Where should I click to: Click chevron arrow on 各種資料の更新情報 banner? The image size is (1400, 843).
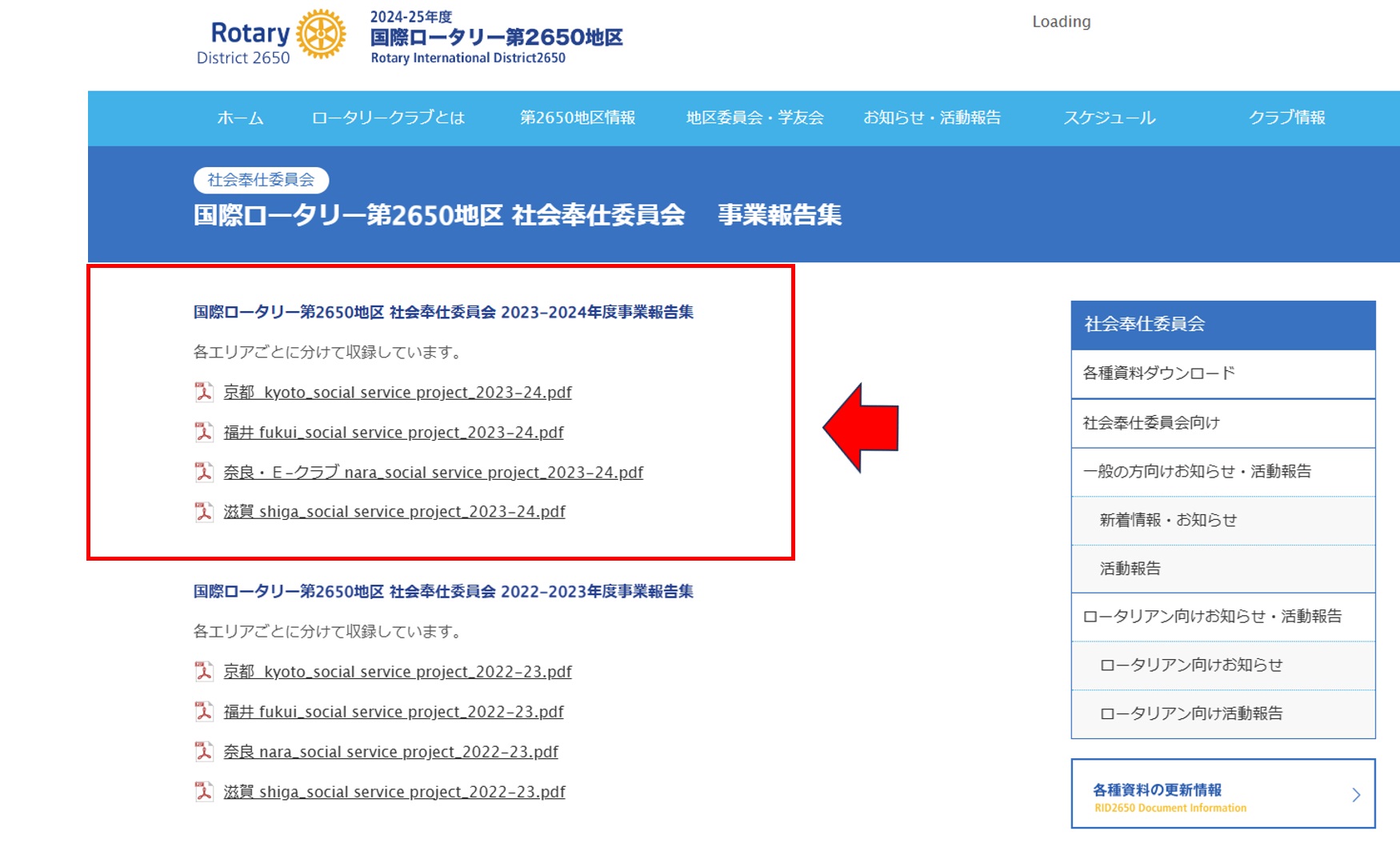1356,794
